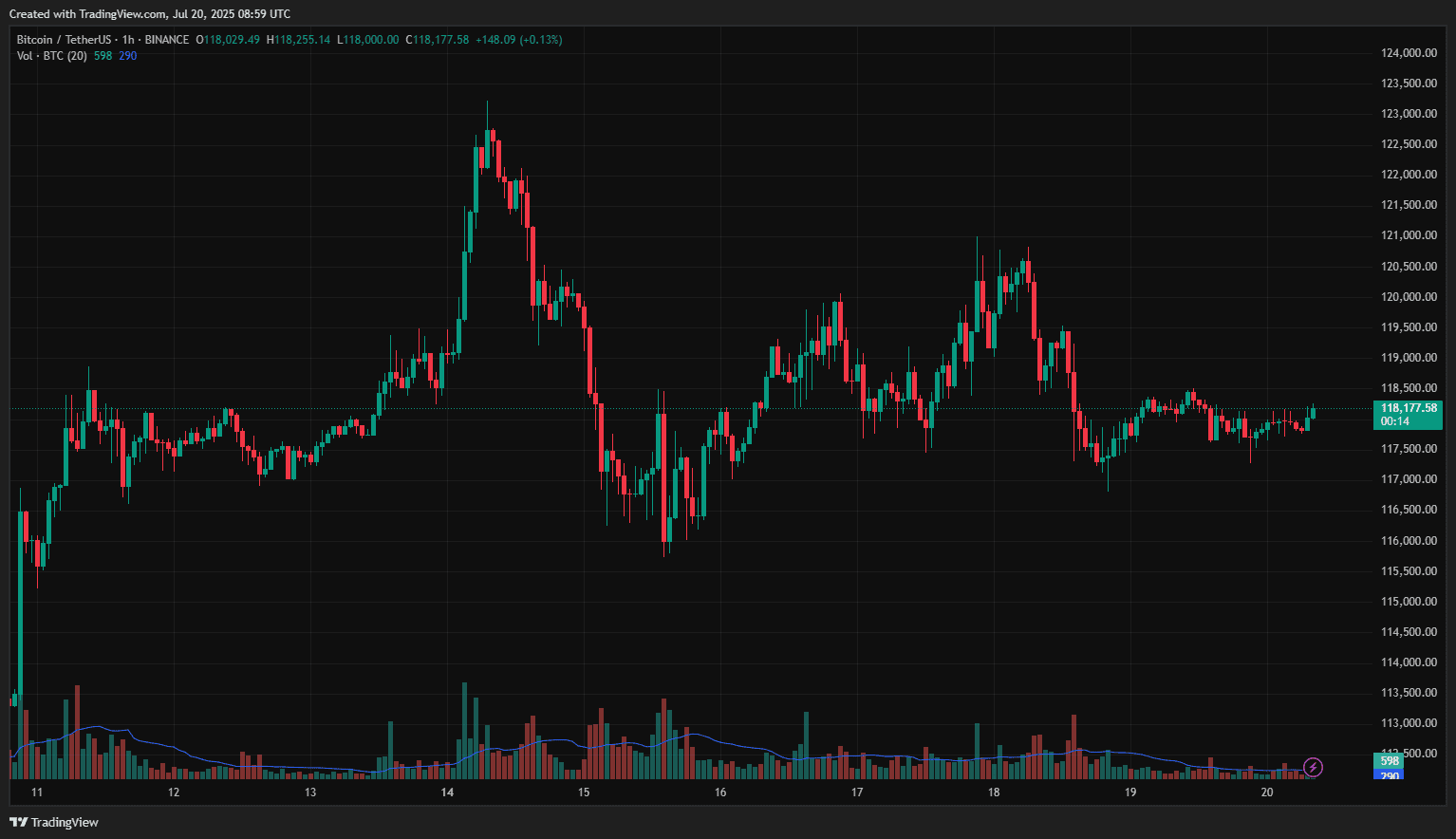Click the 115,500.00 price axis label
The image size is (1456, 839).
[x=1409, y=571]
